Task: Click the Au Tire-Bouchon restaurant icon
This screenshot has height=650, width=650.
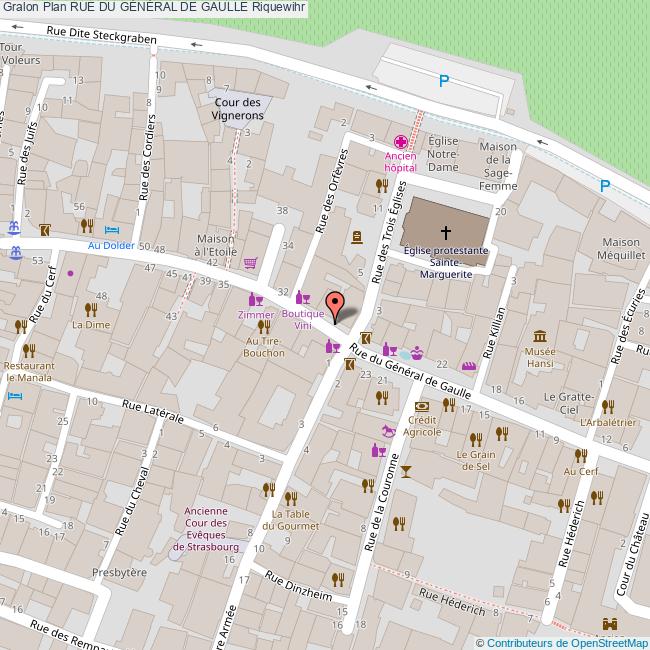Action: click(264, 326)
